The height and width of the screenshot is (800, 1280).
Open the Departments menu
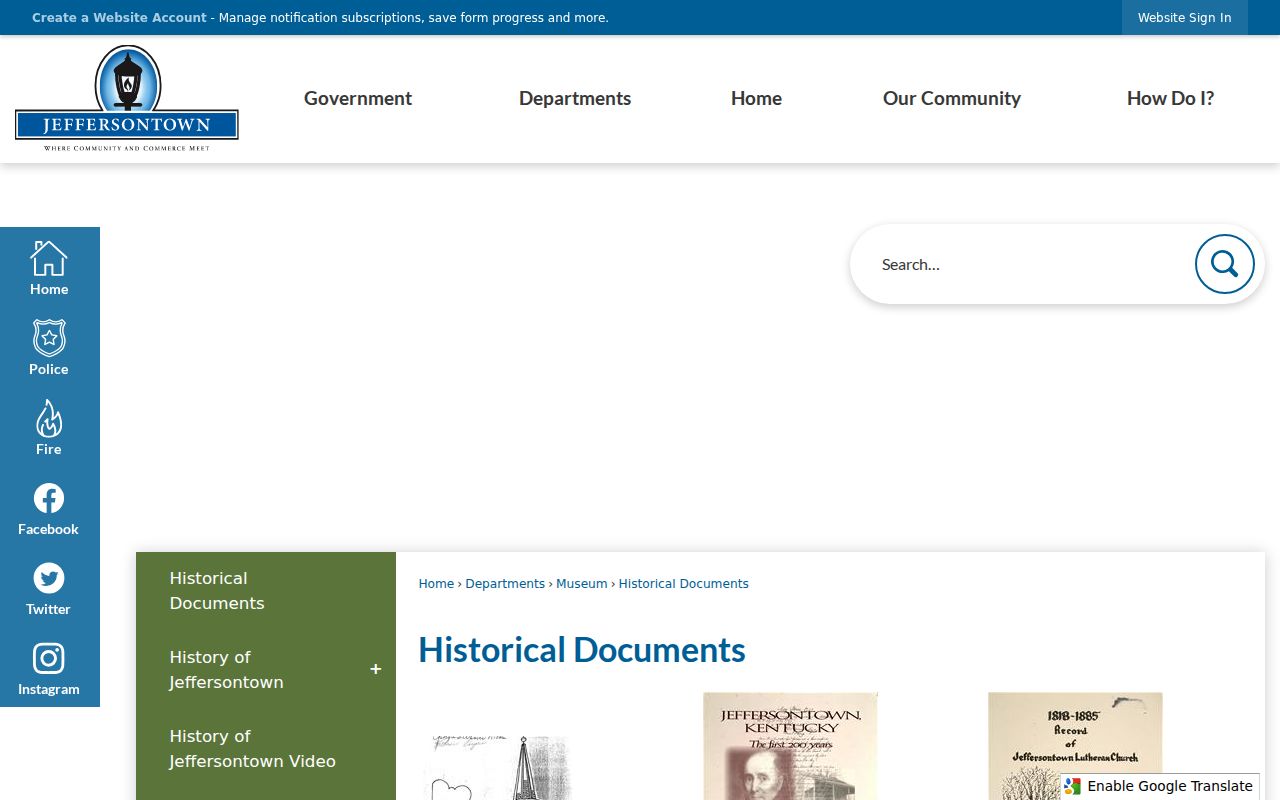[575, 98]
